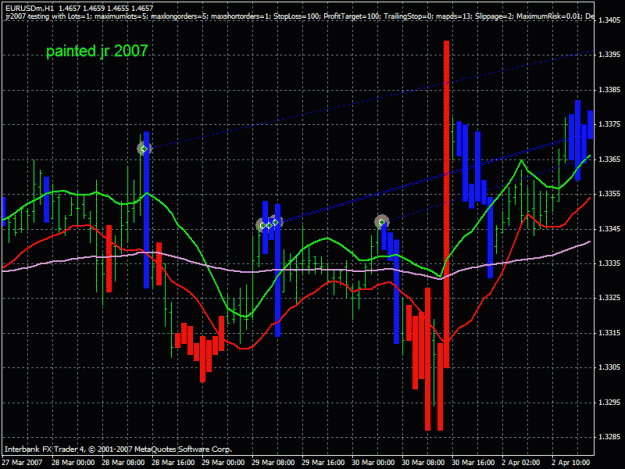Click the Interbank FX Trader 4 copyright text
The width and height of the screenshot is (625, 469).
pos(118,449)
